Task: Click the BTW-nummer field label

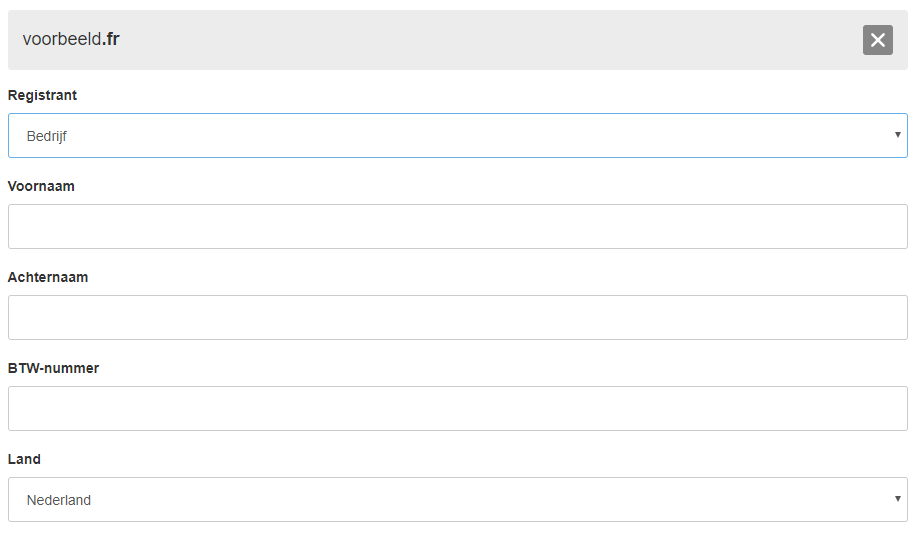Action: tap(54, 369)
